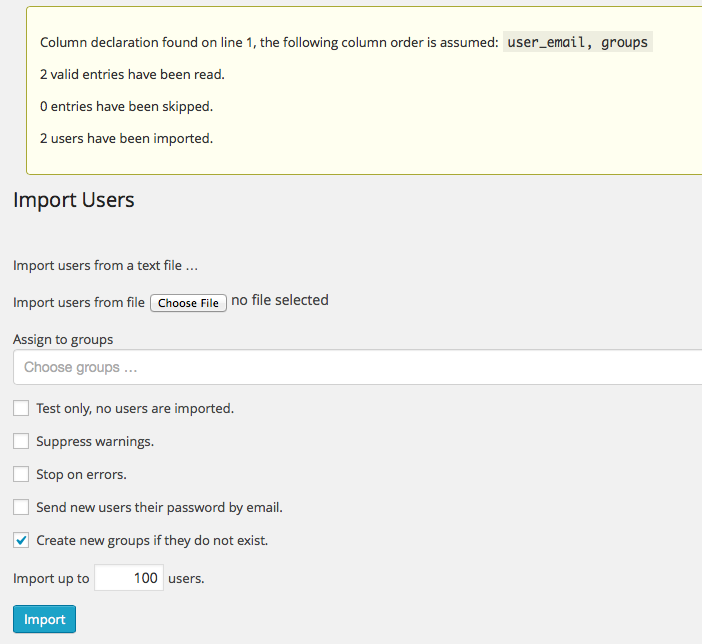Focus the Import up to users number field

129,578
